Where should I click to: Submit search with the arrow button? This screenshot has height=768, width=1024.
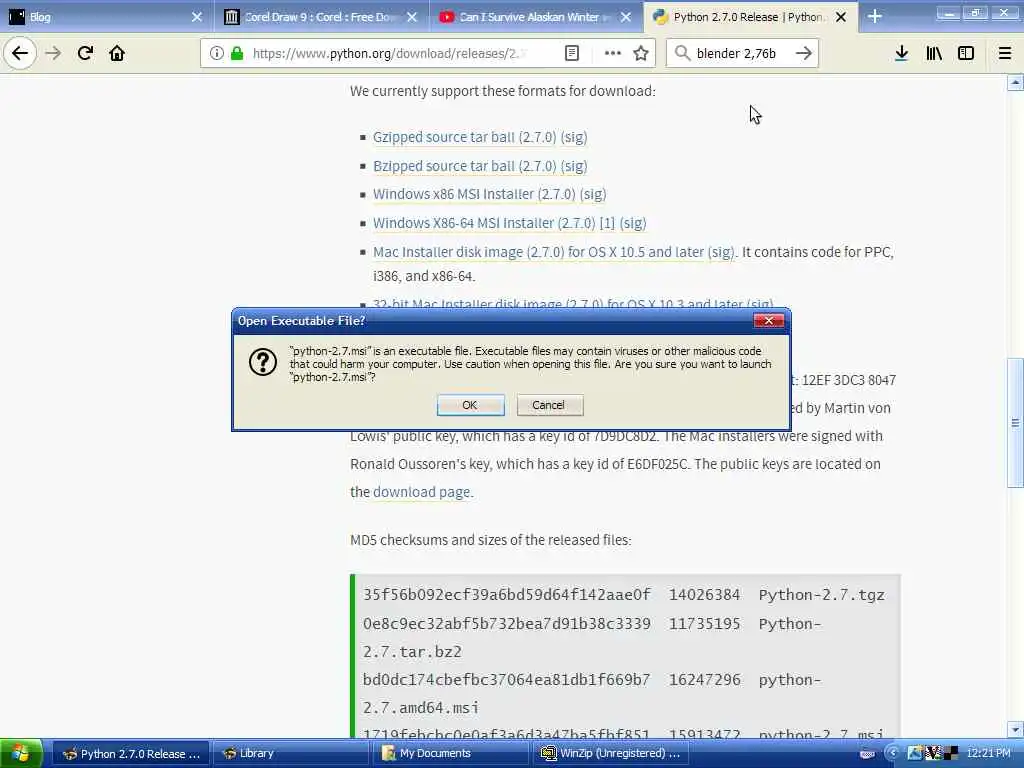pos(804,53)
